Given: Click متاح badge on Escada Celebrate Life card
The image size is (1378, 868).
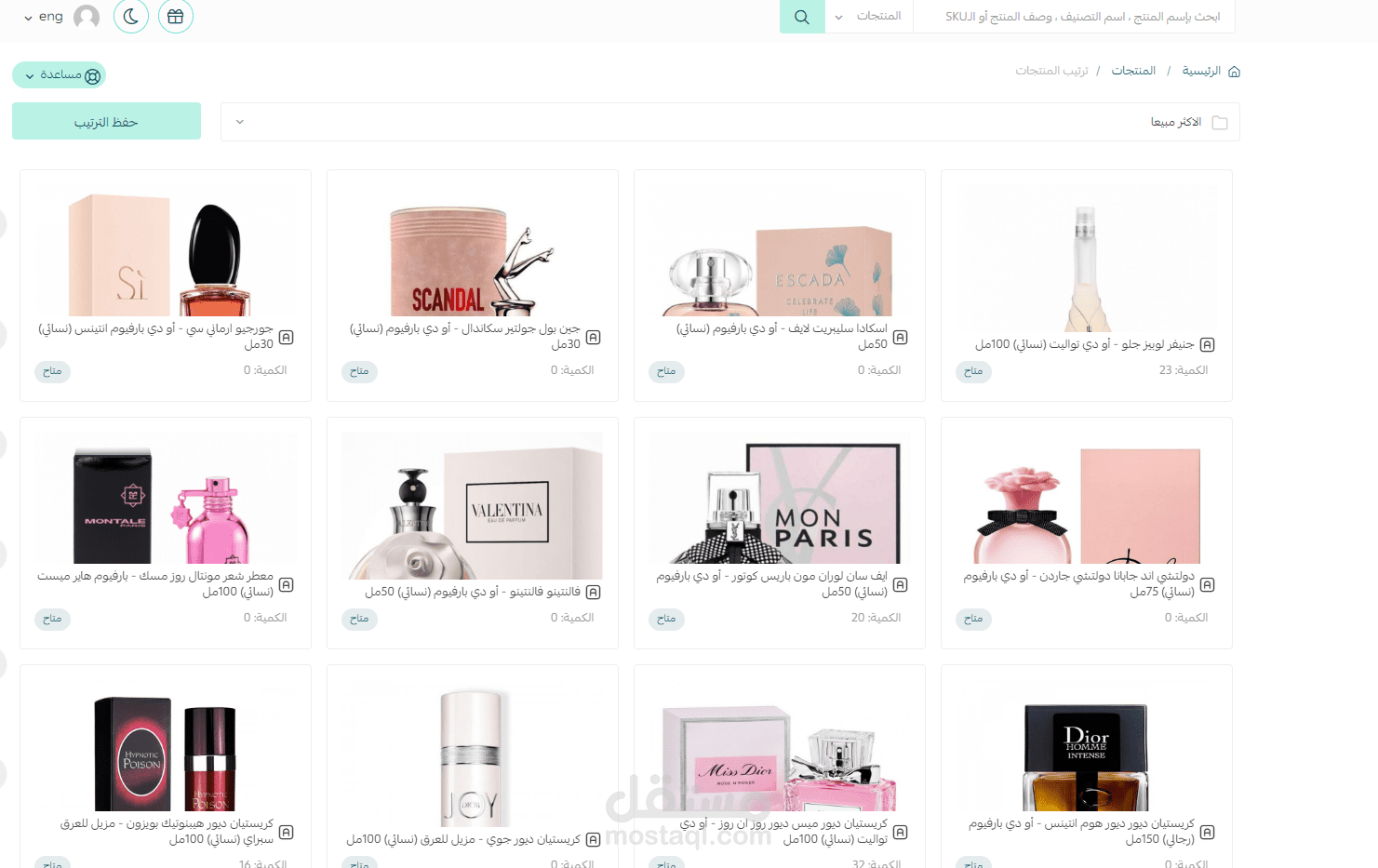Looking at the screenshot, I should click(666, 371).
